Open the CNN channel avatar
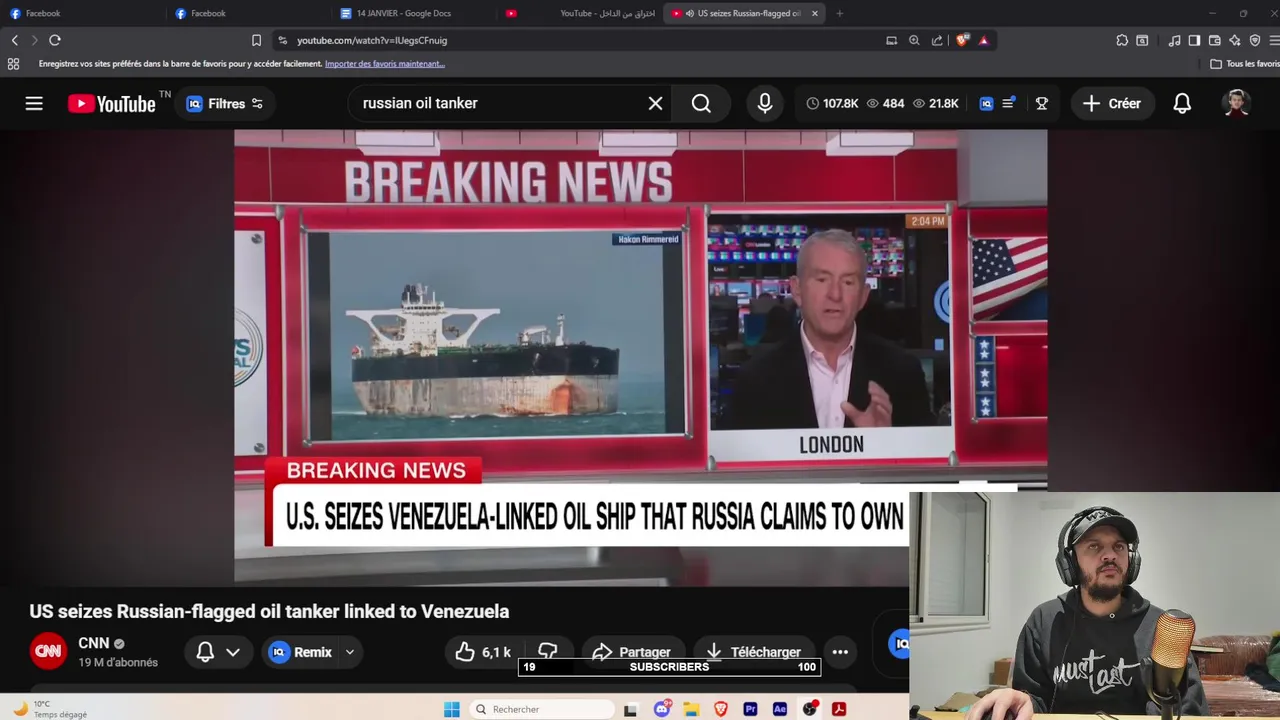Viewport: 1280px width, 720px height. coord(48,651)
